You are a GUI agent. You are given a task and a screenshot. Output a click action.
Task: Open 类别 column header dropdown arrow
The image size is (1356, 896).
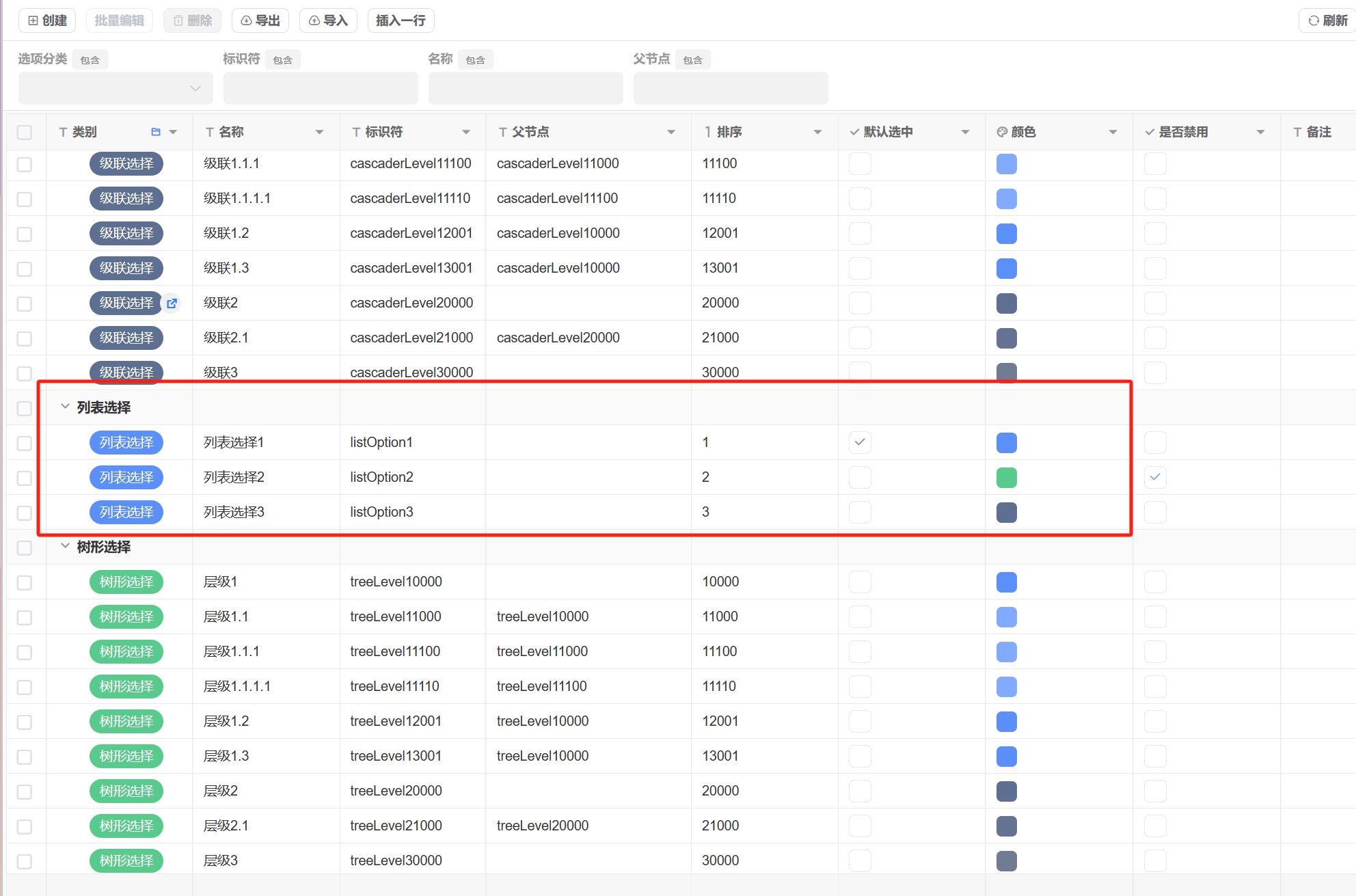(x=173, y=132)
